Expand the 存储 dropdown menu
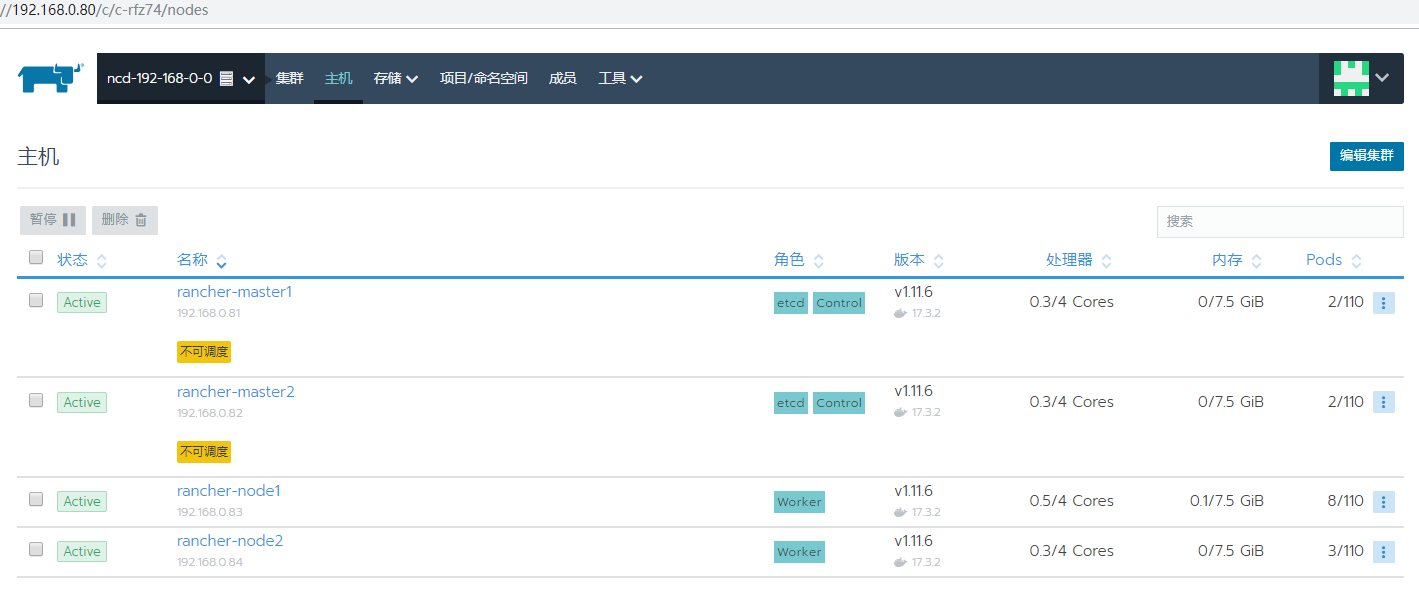 (x=396, y=78)
